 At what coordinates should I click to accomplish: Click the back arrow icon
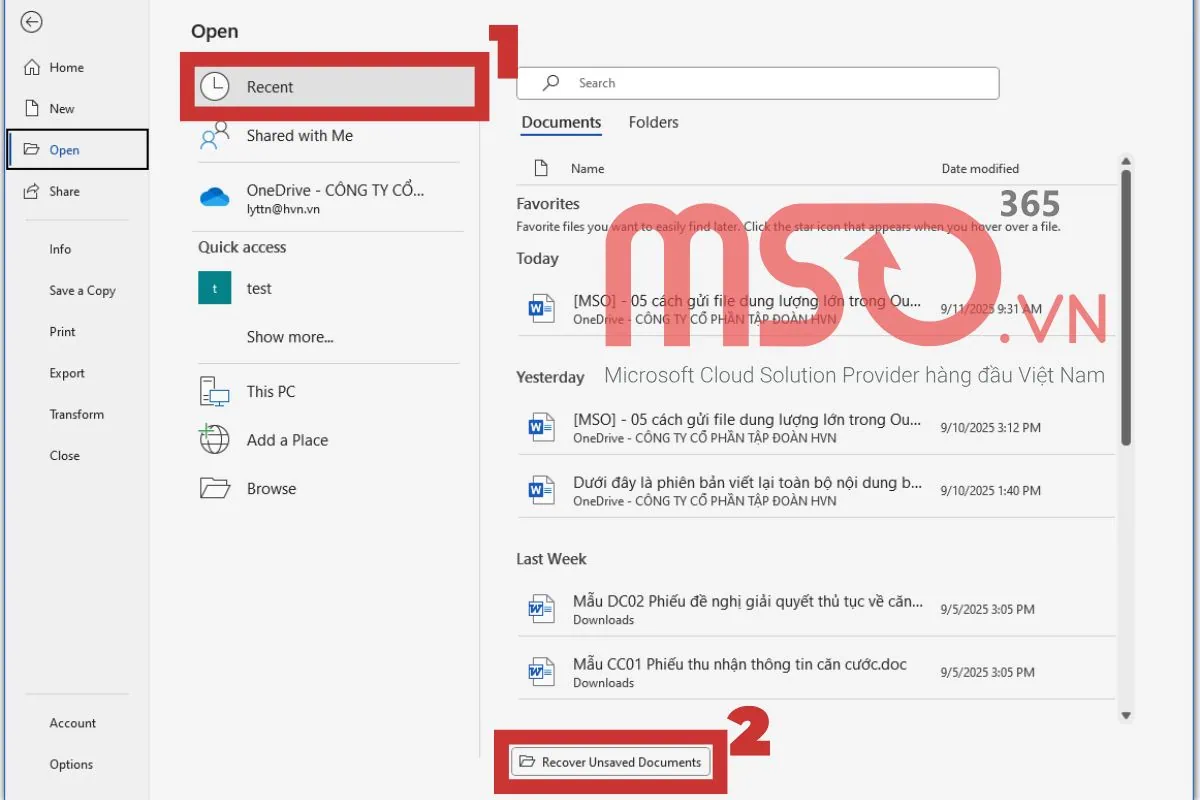pyautogui.click(x=32, y=22)
